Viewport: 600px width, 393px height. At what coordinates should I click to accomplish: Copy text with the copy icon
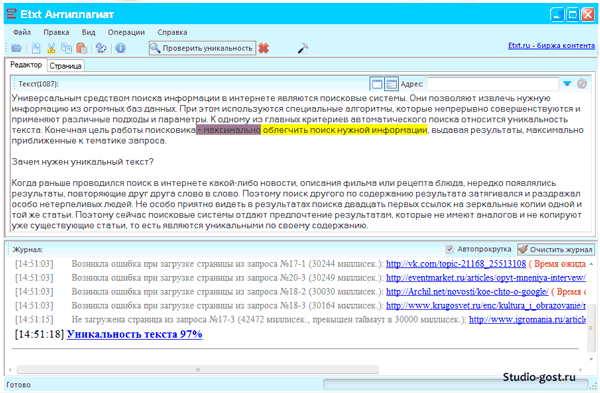click(x=67, y=48)
